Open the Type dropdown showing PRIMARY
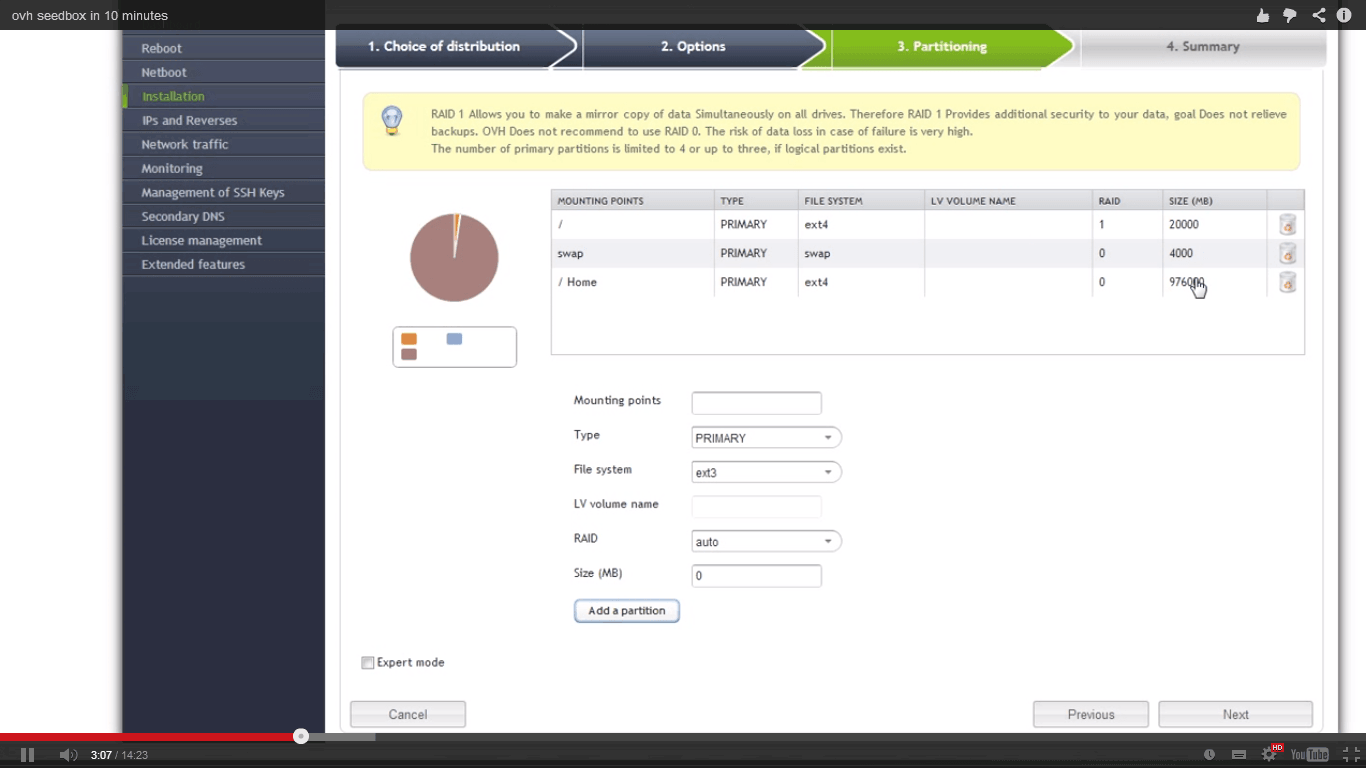 pyautogui.click(x=766, y=438)
